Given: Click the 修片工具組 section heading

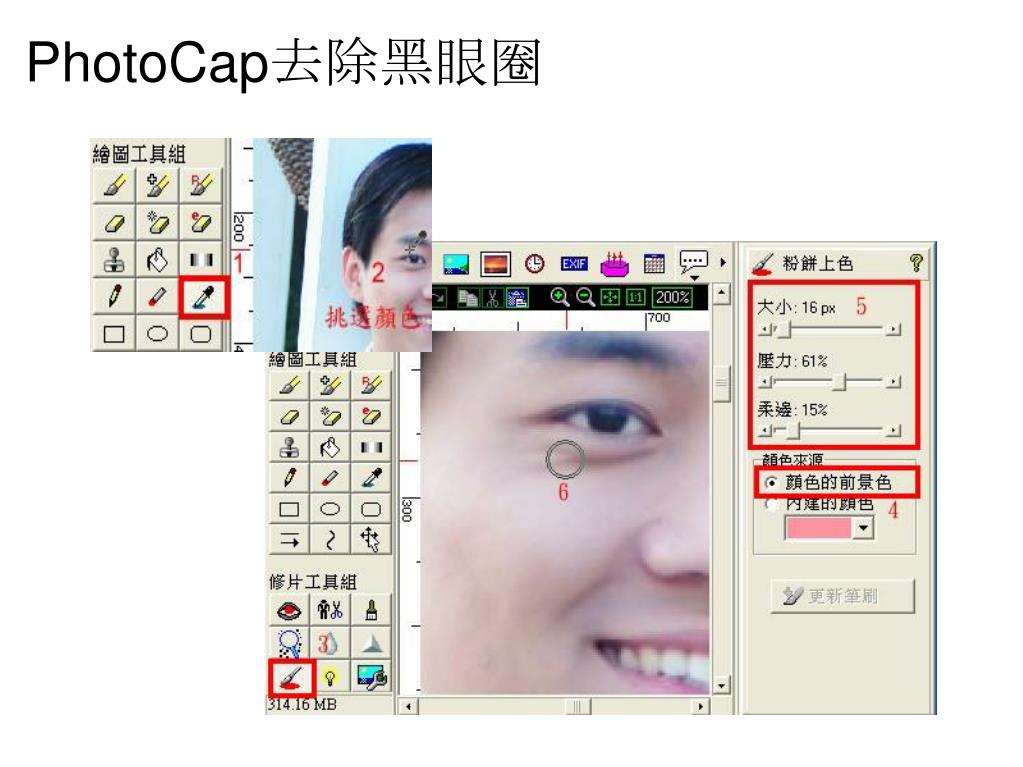Looking at the screenshot, I should [x=313, y=582].
